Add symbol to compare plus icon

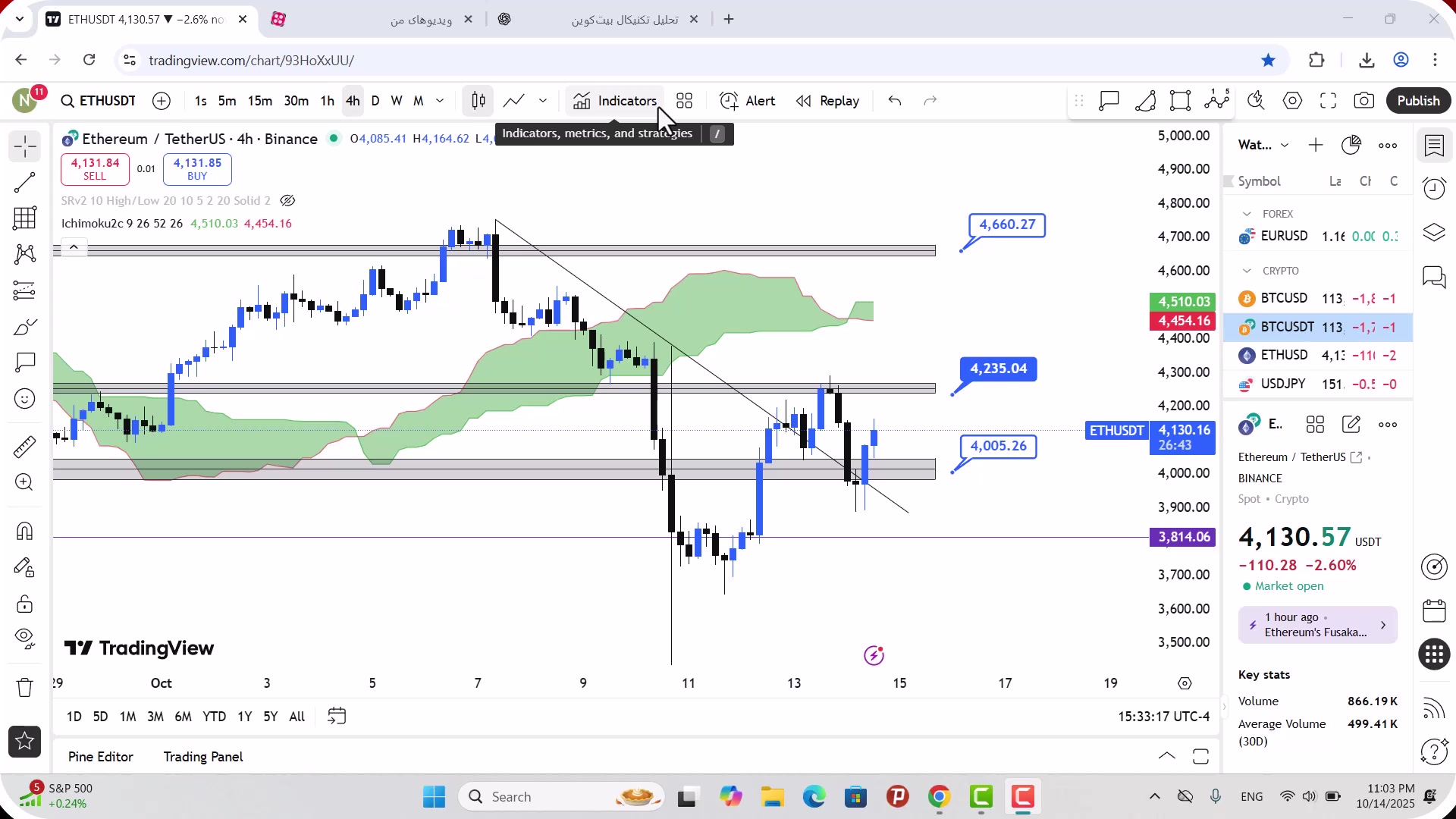click(x=162, y=101)
